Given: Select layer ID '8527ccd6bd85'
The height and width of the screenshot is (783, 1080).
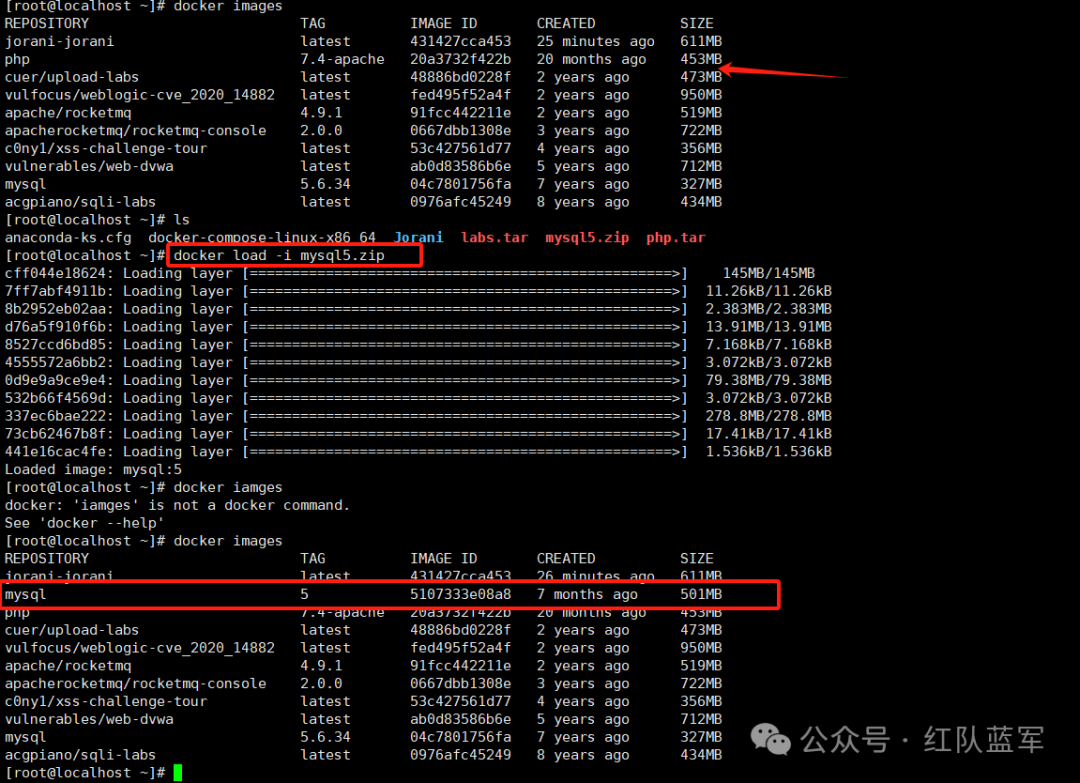Looking at the screenshot, I should 55,345.
